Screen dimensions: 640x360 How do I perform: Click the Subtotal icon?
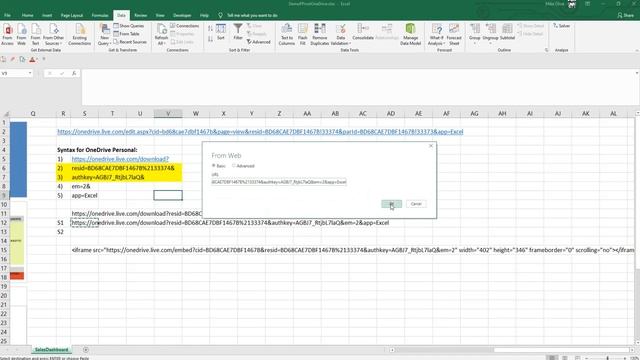click(507, 32)
